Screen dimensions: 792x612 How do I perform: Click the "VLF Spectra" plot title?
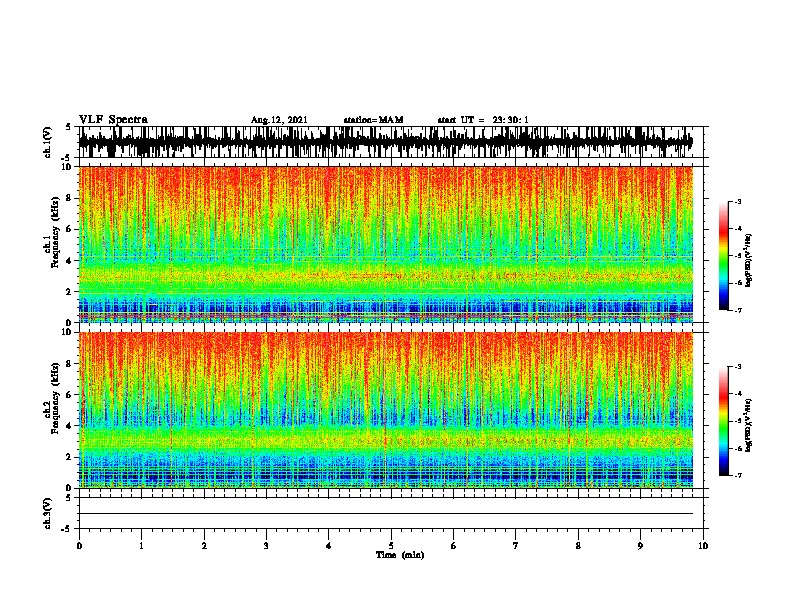pyautogui.click(x=113, y=120)
